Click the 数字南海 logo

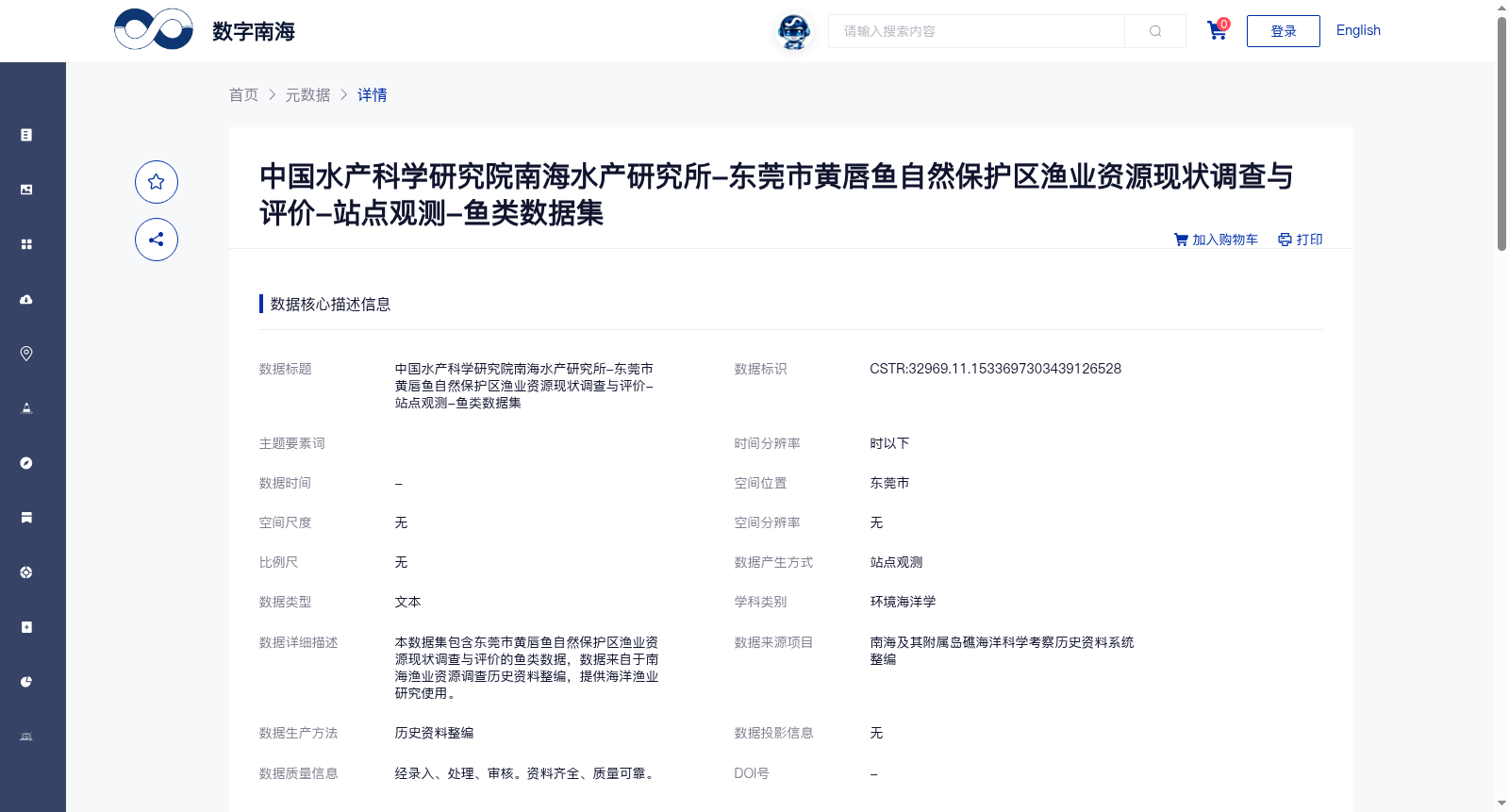click(205, 30)
